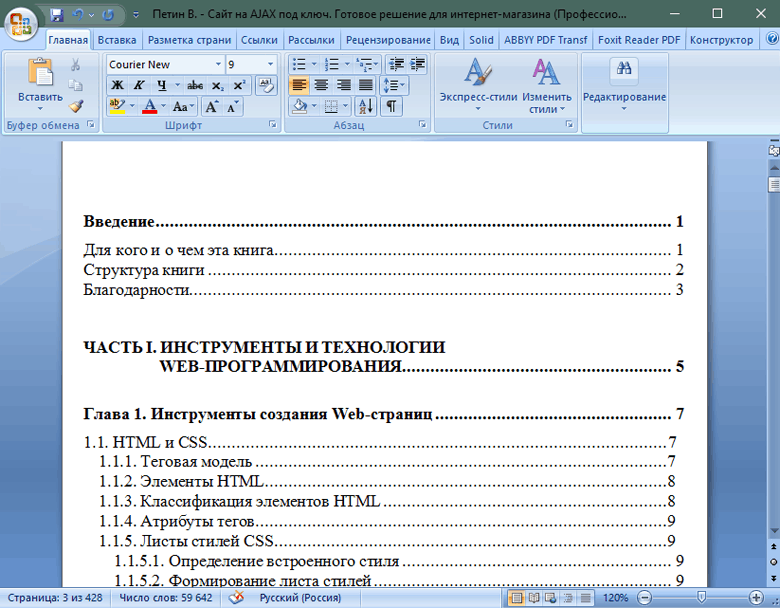
Task: Switch to Print Layout view
Action: tap(517, 597)
